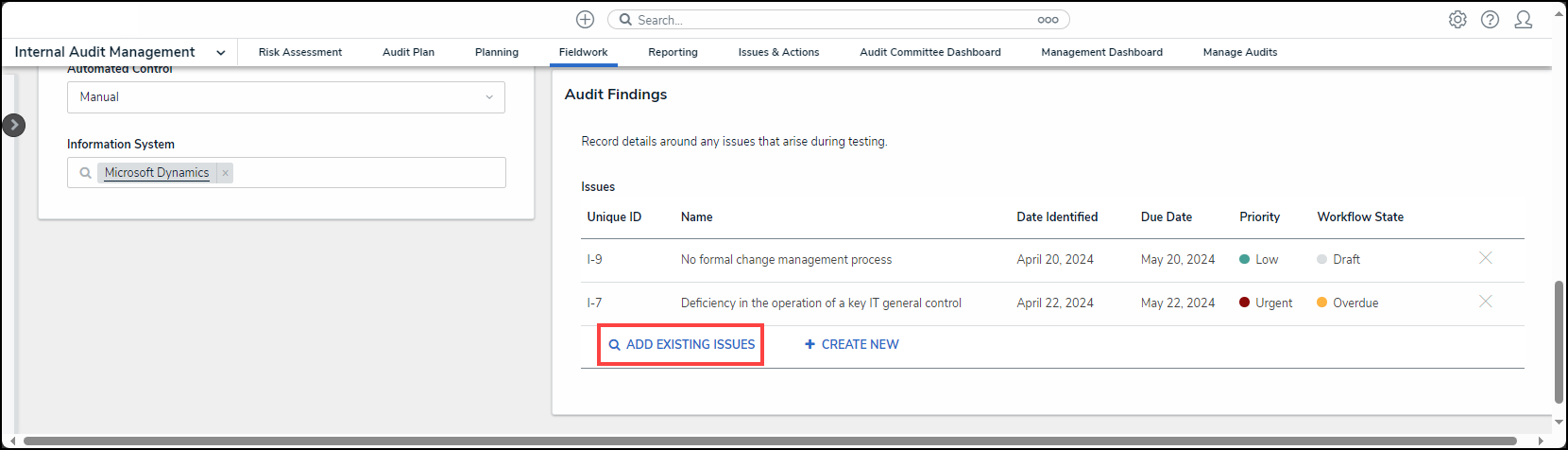Image resolution: width=1568 pixels, height=450 pixels.
Task: Remove Microsoft Dynamics tag with its x
Action: [x=225, y=173]
